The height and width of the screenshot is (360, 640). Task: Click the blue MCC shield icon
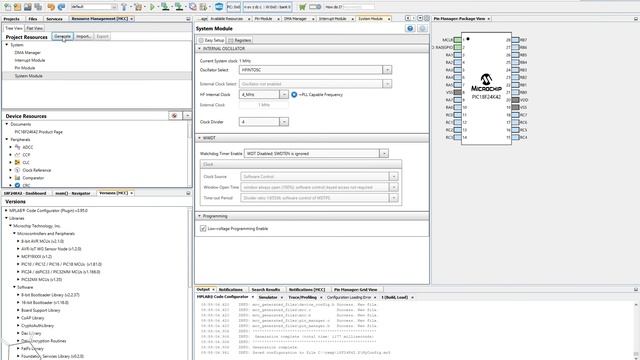click(219, 7)
